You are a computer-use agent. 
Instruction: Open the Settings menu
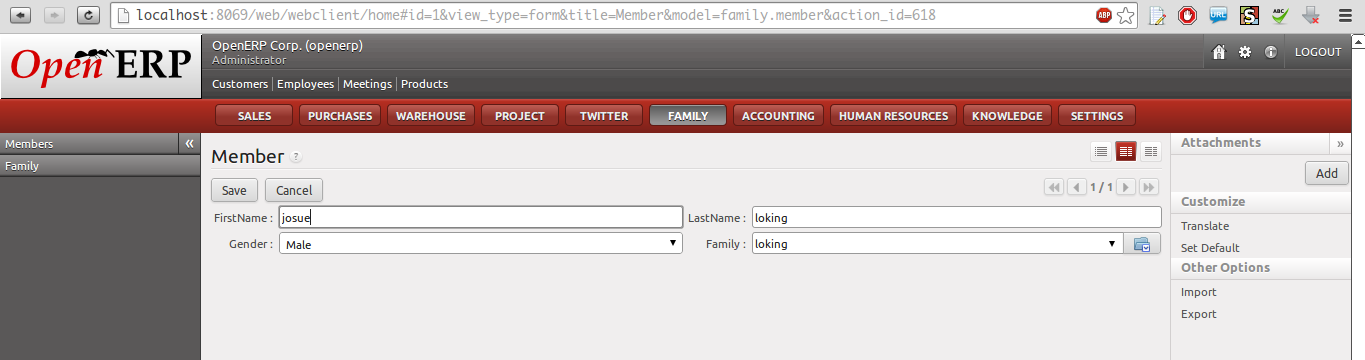click(1097, 116)
